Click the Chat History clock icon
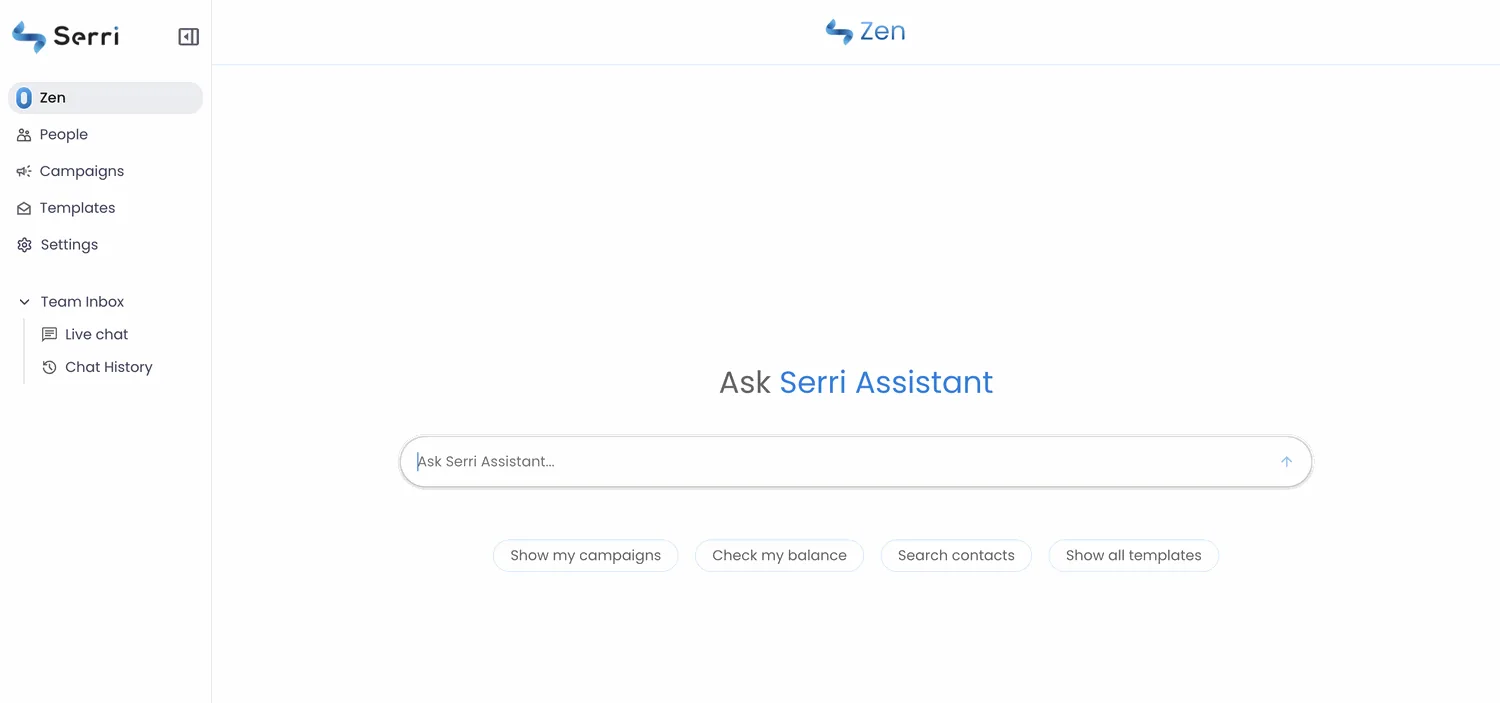The width and height of the screenshot is (1500, 703). 49,367
